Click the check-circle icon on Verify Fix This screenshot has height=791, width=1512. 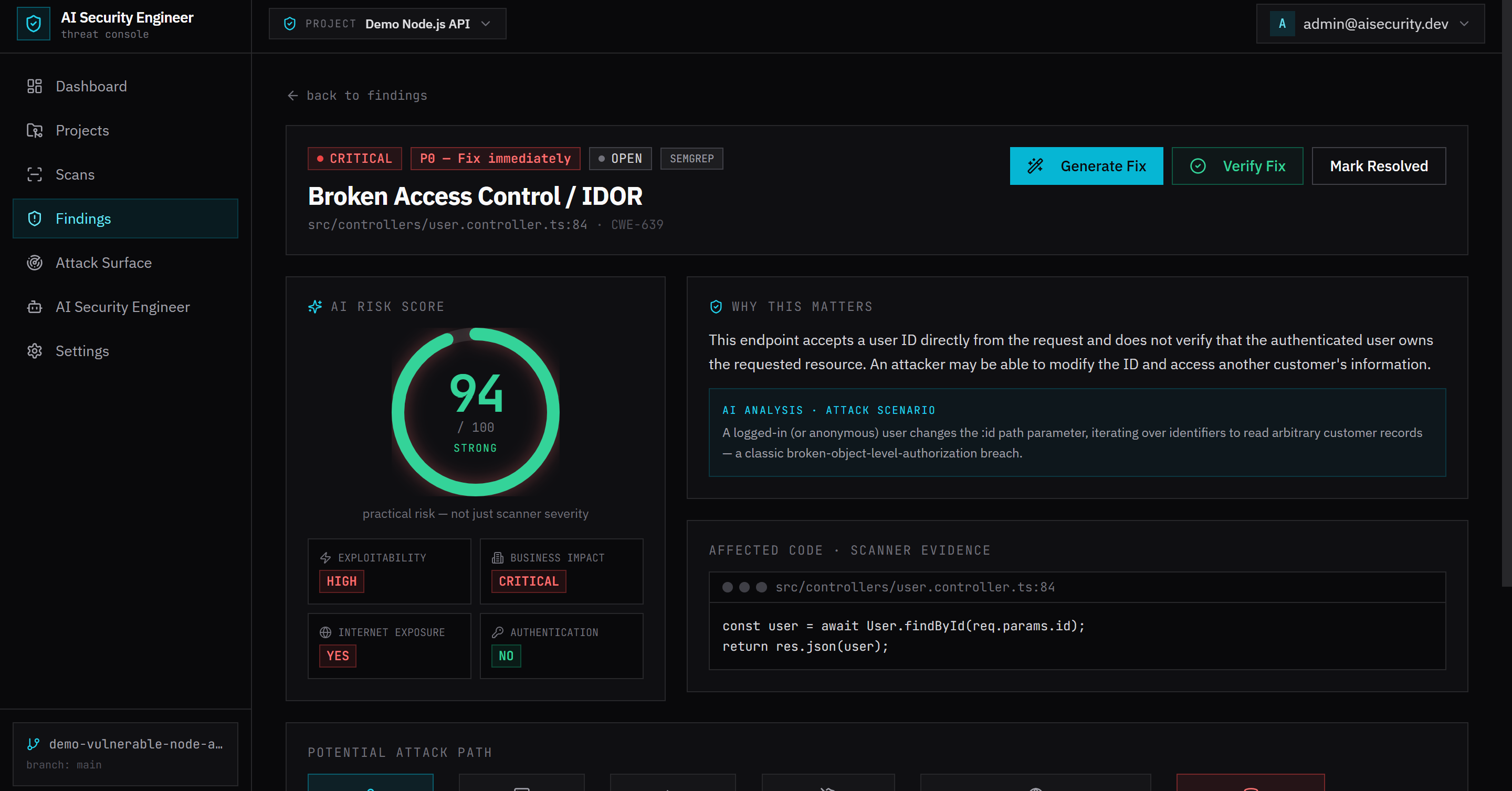tap(1198, 166)
